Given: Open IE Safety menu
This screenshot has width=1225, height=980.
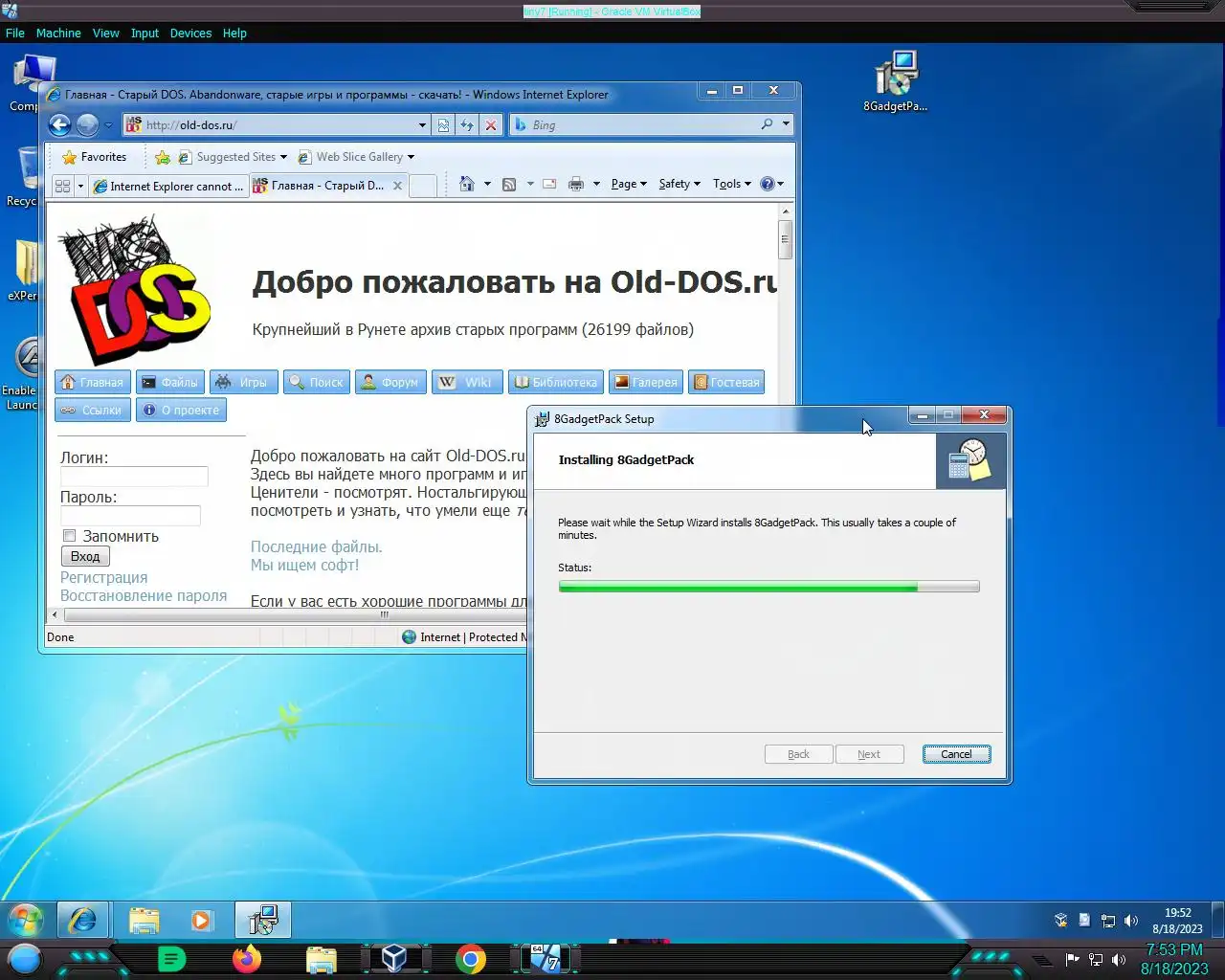Looking at the screenshot, I should point(679,184).
